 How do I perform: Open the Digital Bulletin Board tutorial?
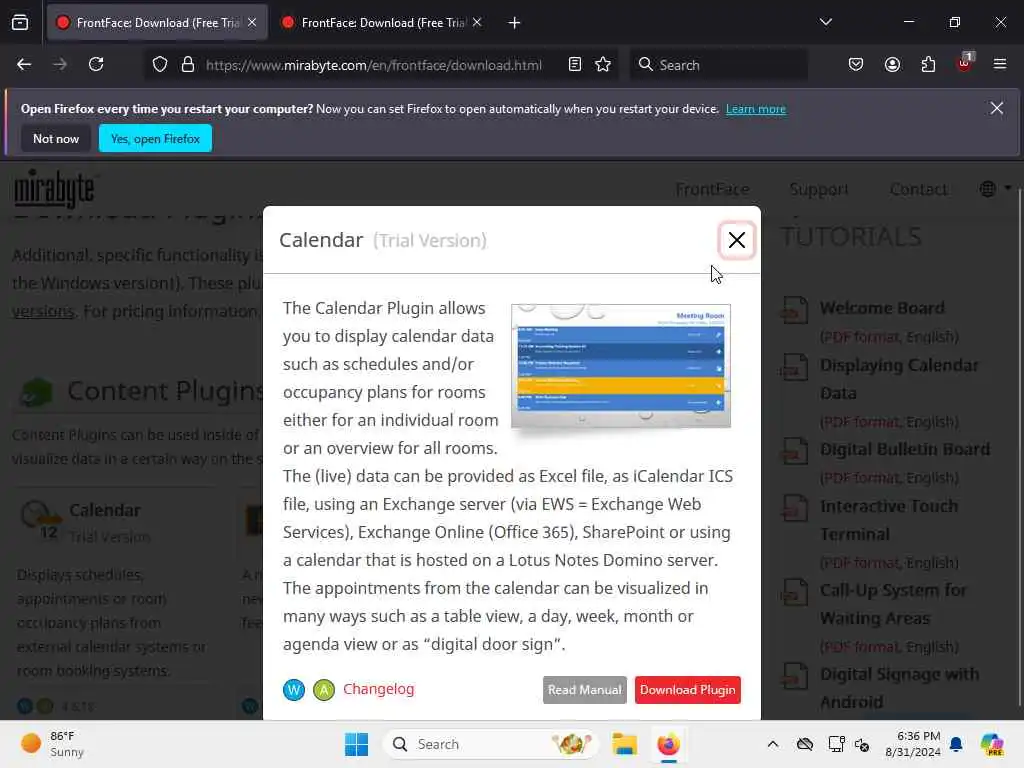(x=904, y=449)
